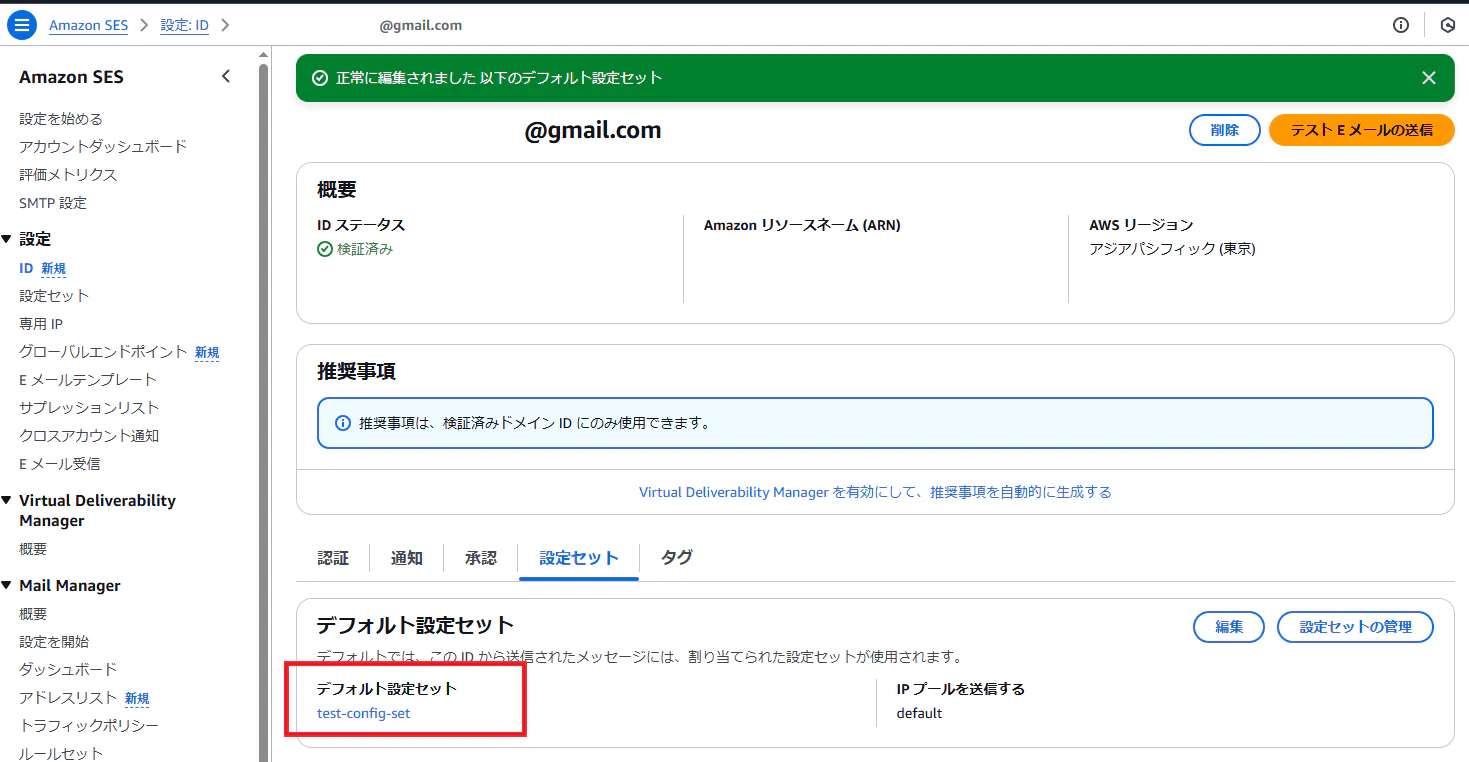Open 設定: ID breadcrumb link
Image resolution: width=1469 pixels, height=762 pixels.
tap(185, 25)
